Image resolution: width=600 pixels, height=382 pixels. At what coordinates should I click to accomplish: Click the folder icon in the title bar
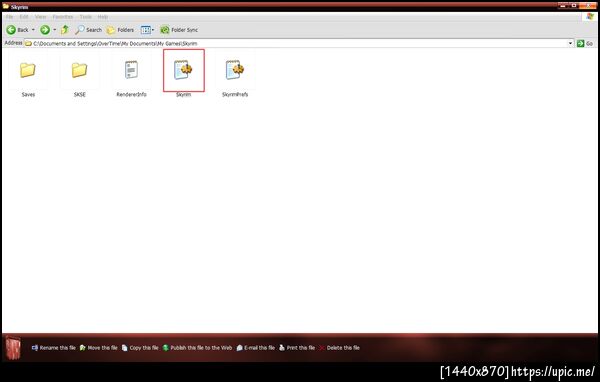click(5, 6)
